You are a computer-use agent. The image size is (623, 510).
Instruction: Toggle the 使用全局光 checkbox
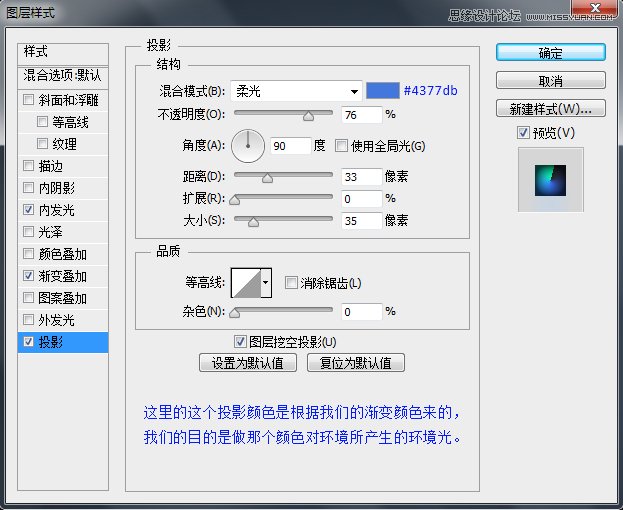tap(342, 146)
